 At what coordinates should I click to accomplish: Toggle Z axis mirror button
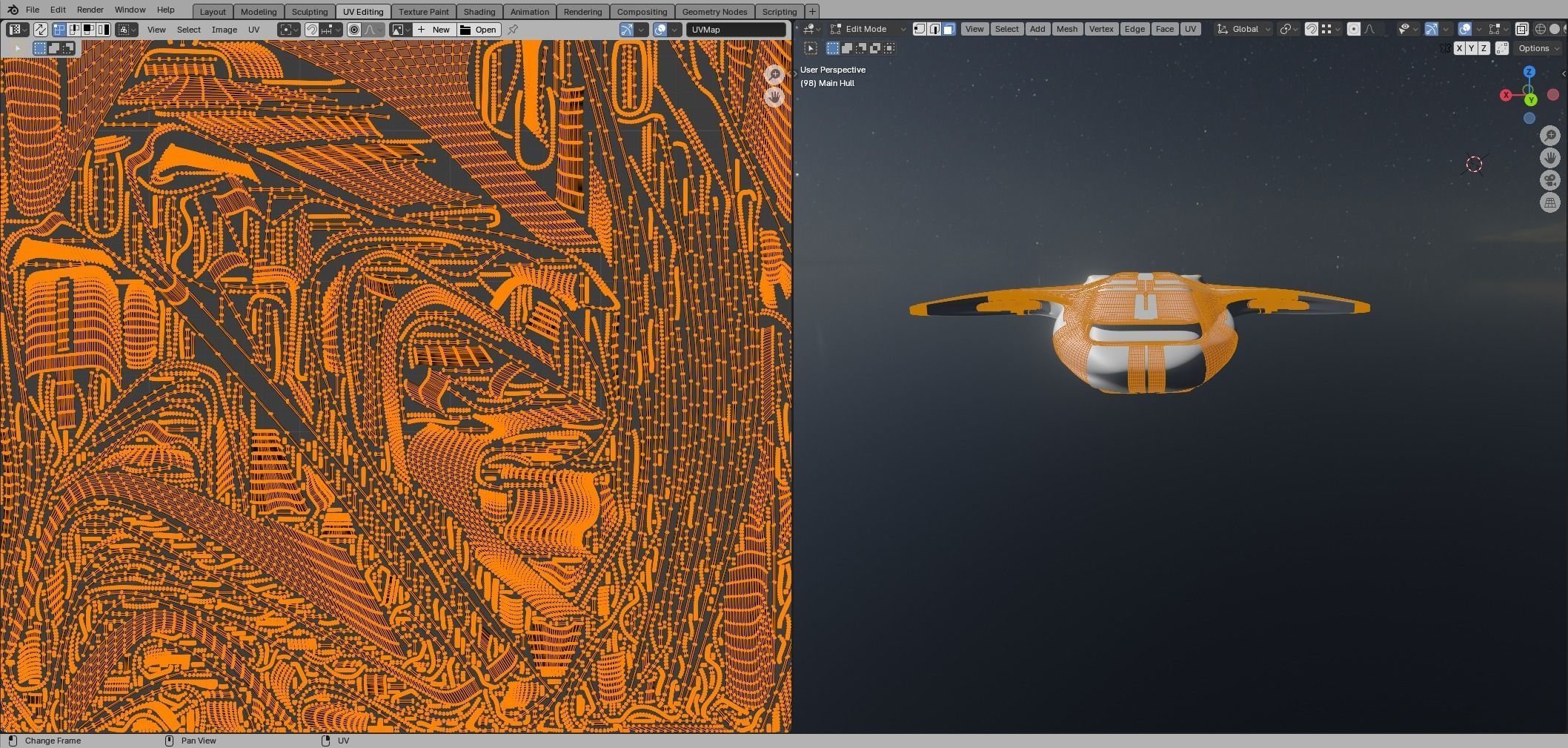1484,48
